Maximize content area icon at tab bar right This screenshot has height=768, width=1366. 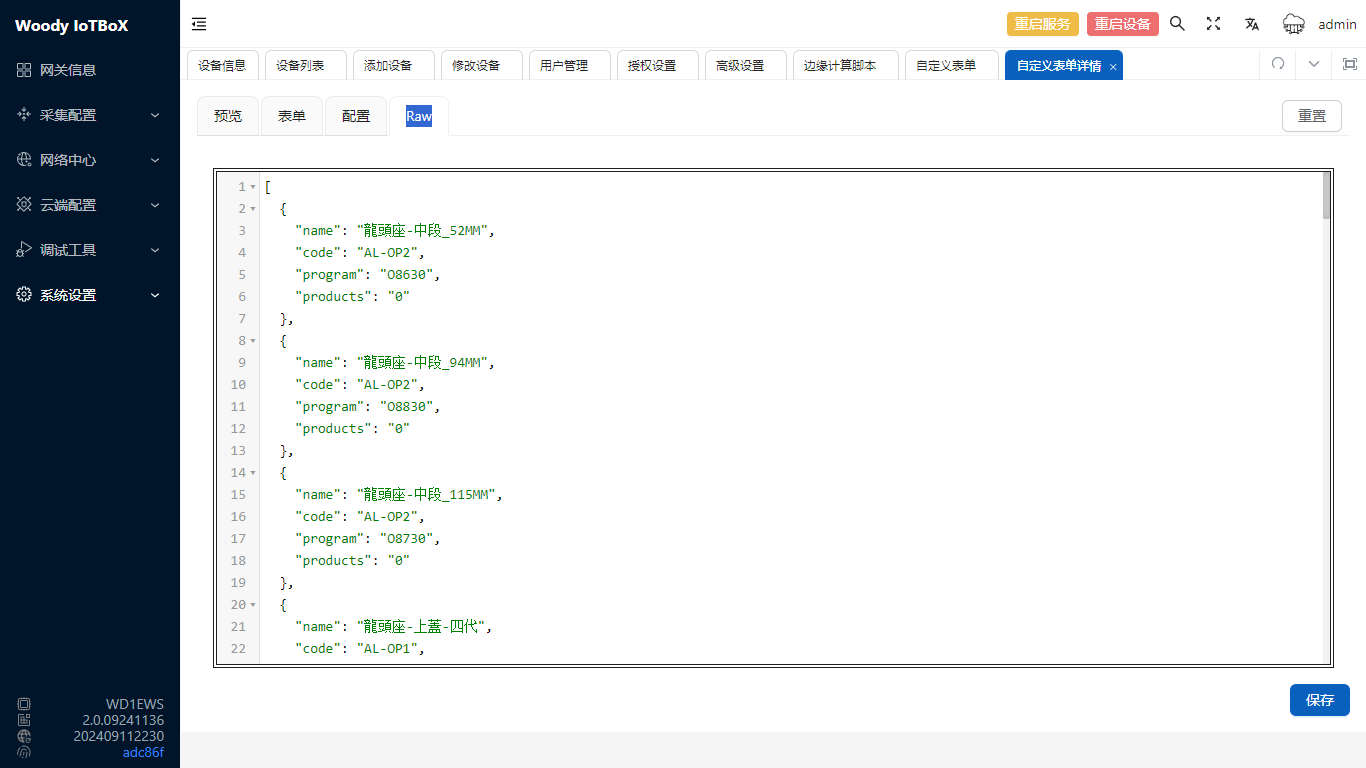[1349, 64]
